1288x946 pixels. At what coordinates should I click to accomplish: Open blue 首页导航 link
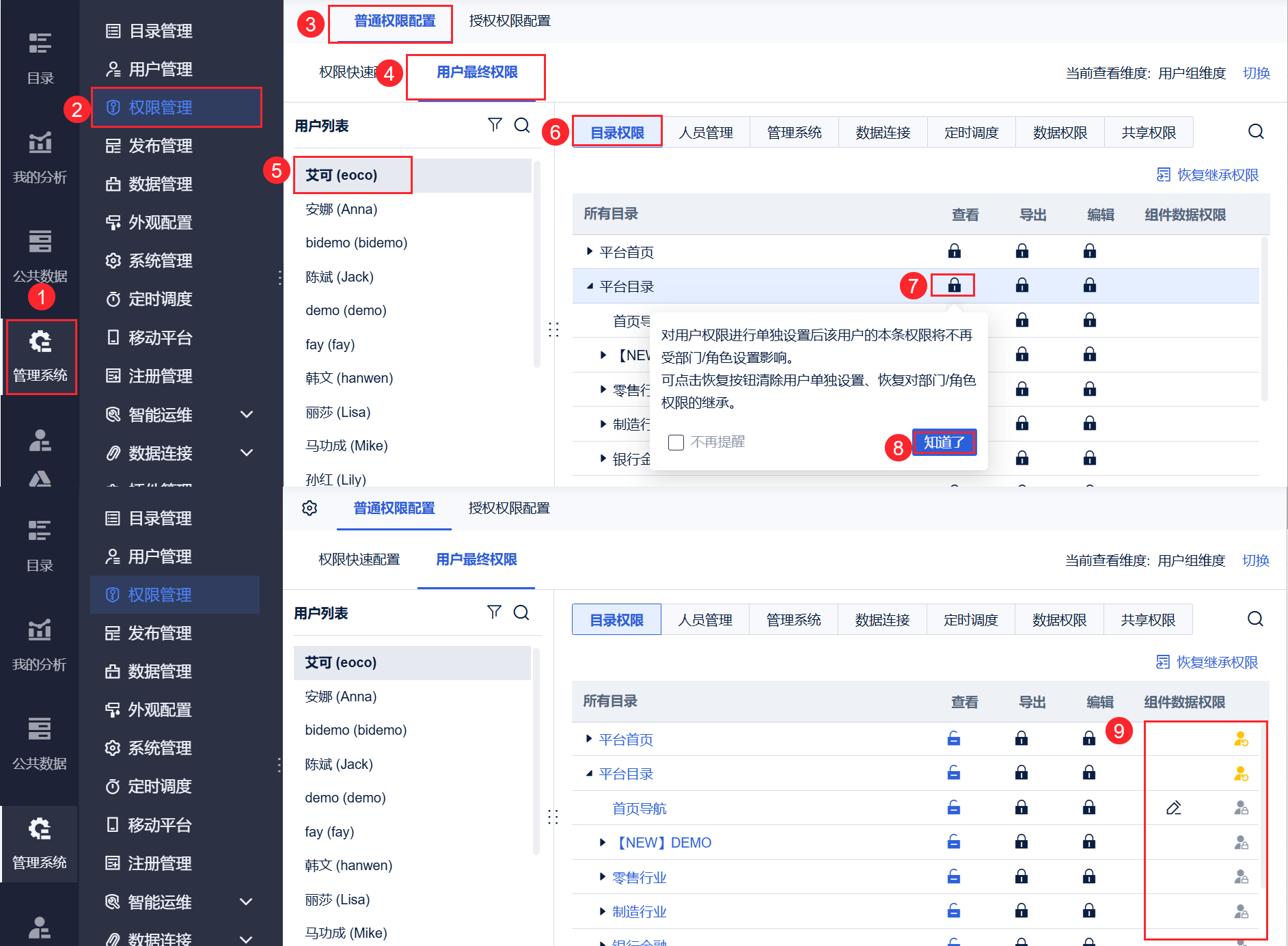[x=640, y=809]
